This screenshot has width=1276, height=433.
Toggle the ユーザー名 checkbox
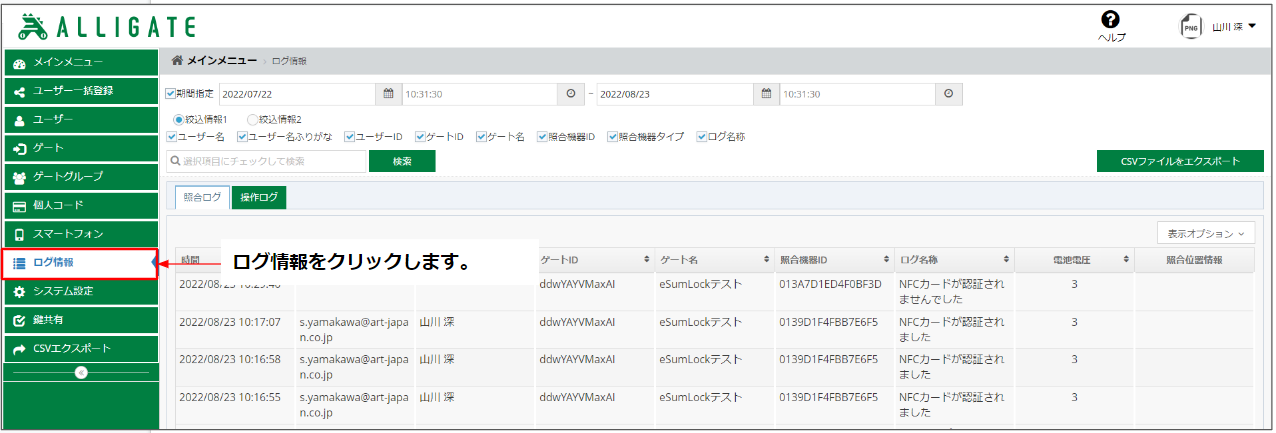pyautogui.click(x=171, y=137)
